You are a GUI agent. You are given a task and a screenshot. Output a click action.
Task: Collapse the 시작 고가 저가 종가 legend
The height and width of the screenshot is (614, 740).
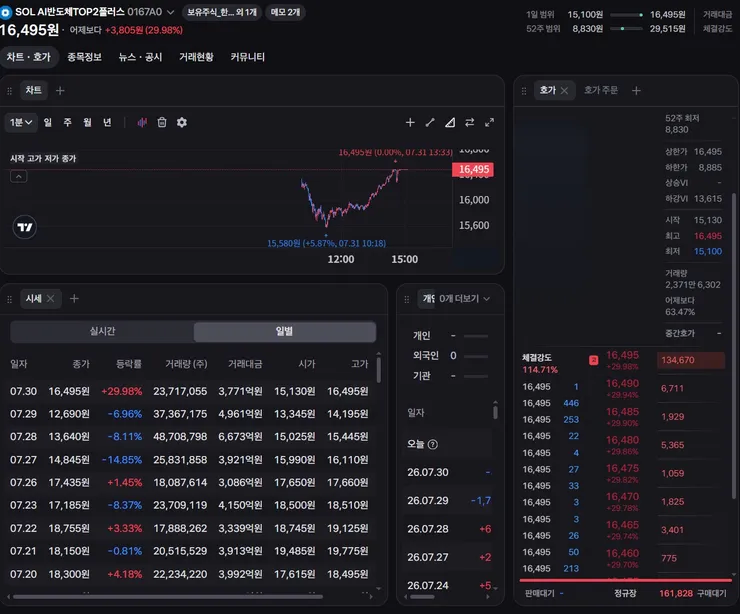(x=18, y=177)
